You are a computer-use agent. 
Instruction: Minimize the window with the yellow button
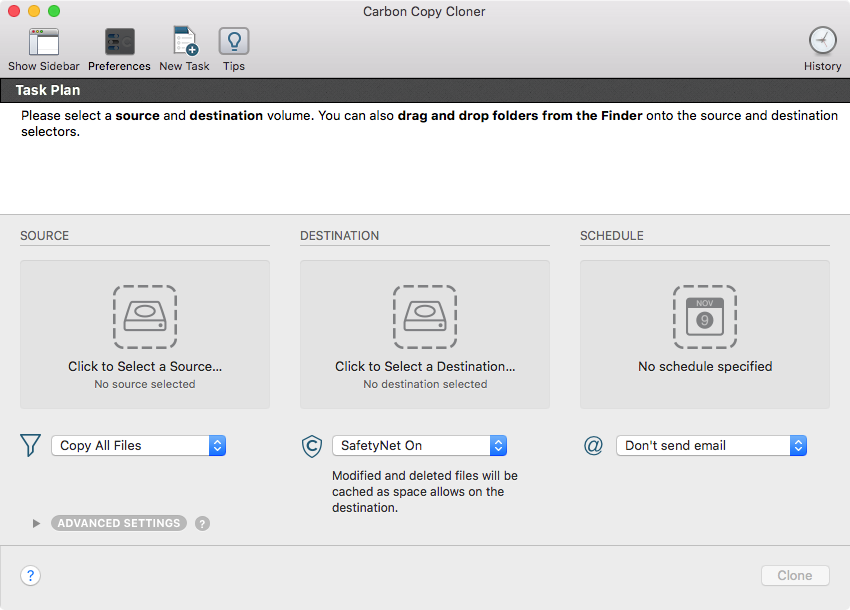coord(34,11)
